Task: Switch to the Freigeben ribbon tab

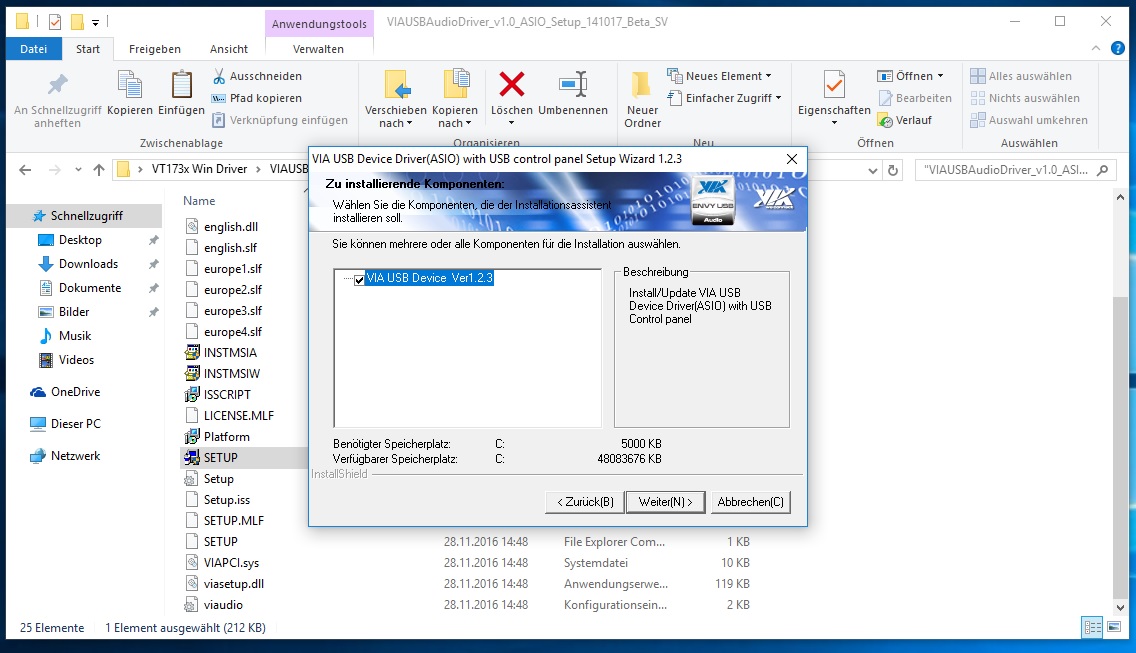Action: (x=154, y=49)
